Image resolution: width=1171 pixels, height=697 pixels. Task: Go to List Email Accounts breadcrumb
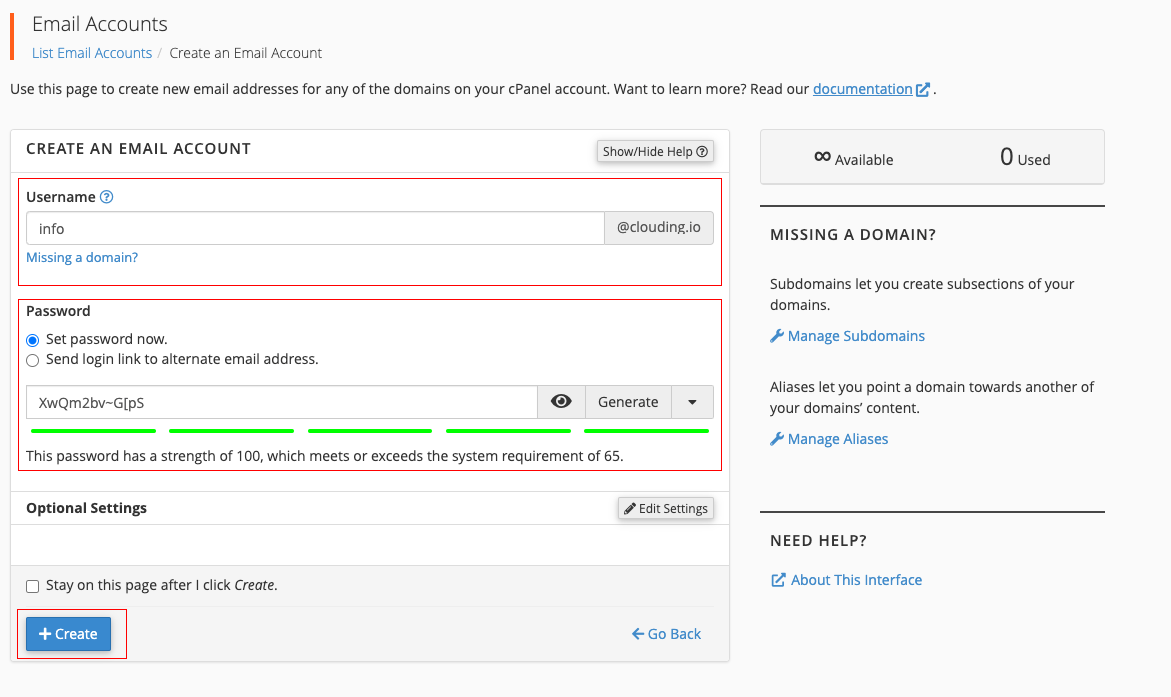tap(92, 53)
